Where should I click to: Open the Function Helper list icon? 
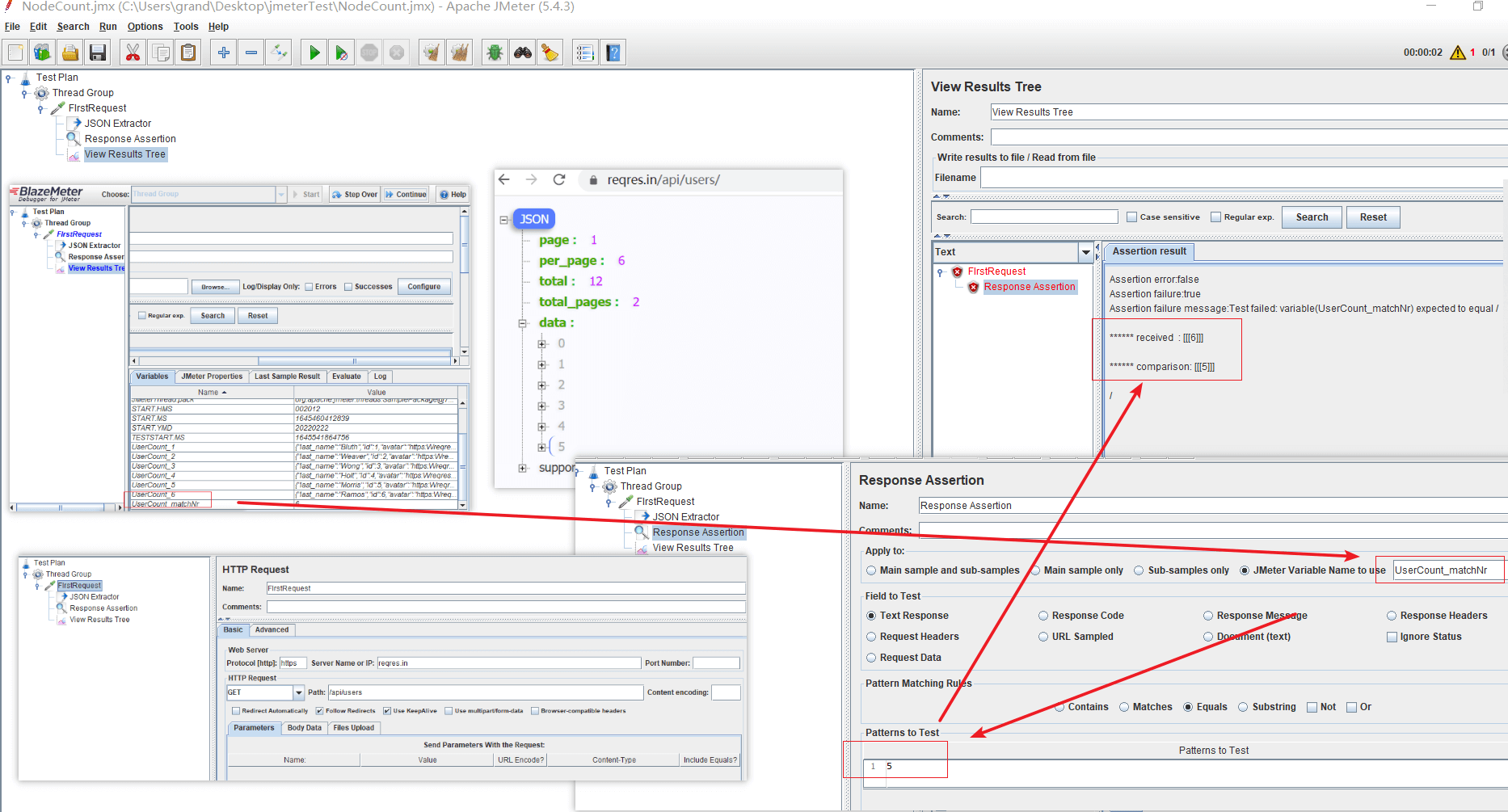(586, 53)
